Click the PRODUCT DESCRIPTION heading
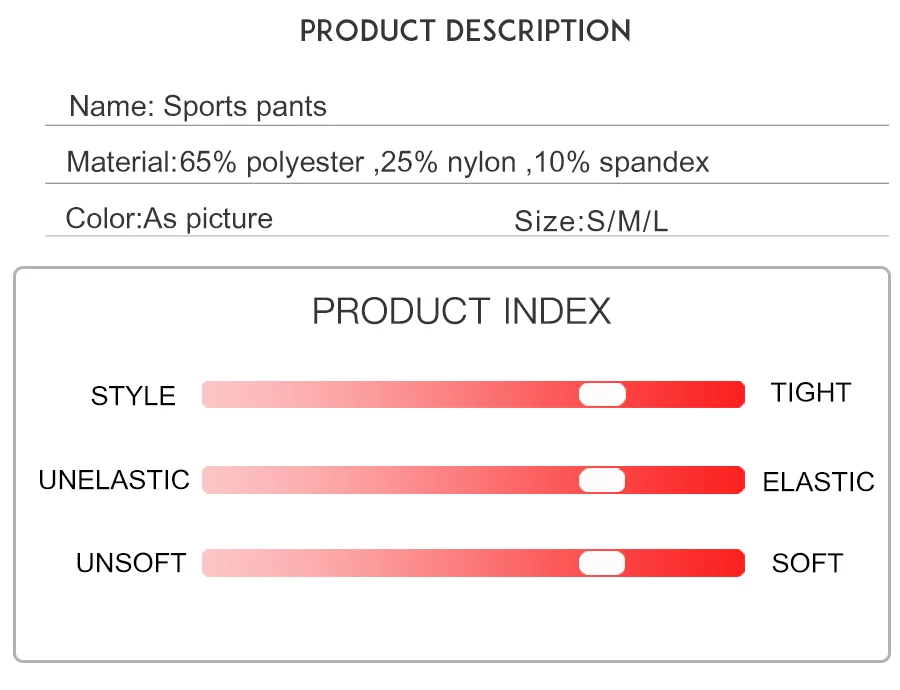 [465, 31]
